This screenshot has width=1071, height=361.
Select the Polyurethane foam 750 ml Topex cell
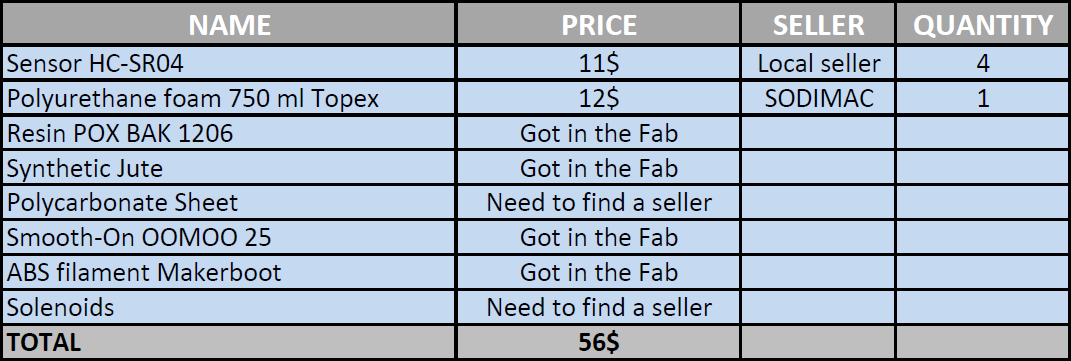pos(229,98)
